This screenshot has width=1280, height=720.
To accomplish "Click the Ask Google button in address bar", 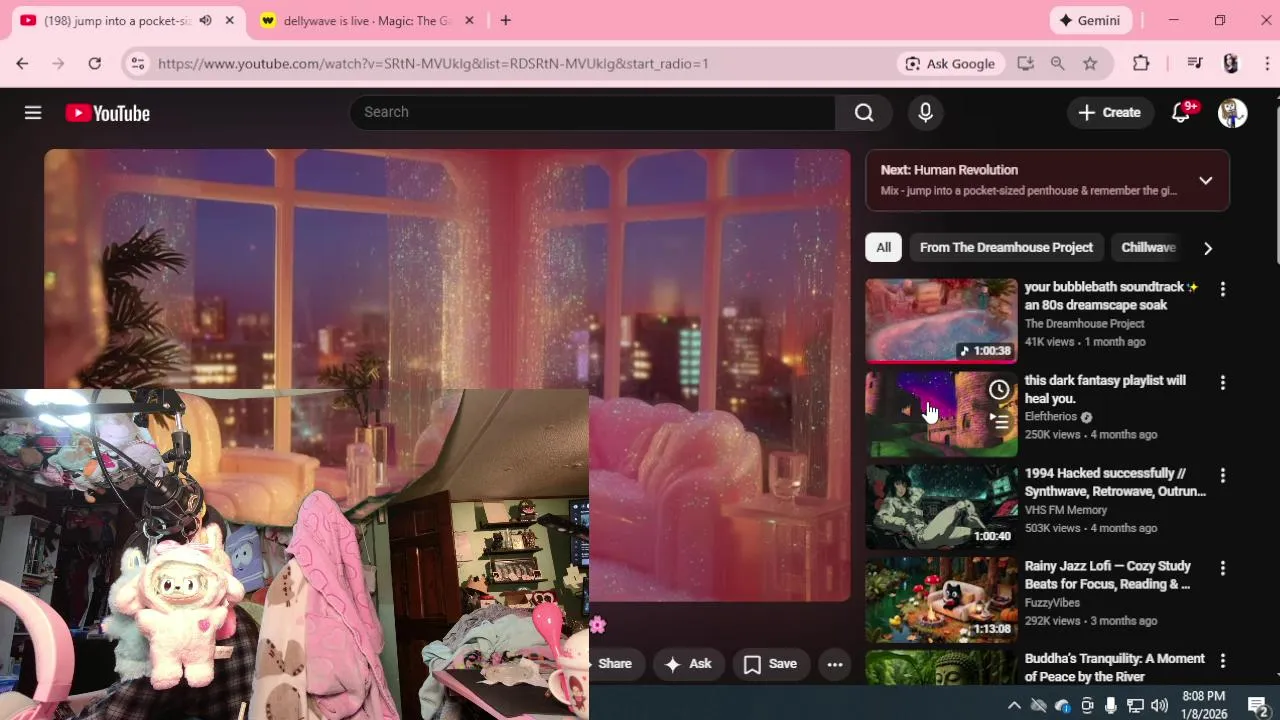I will 950,63.
